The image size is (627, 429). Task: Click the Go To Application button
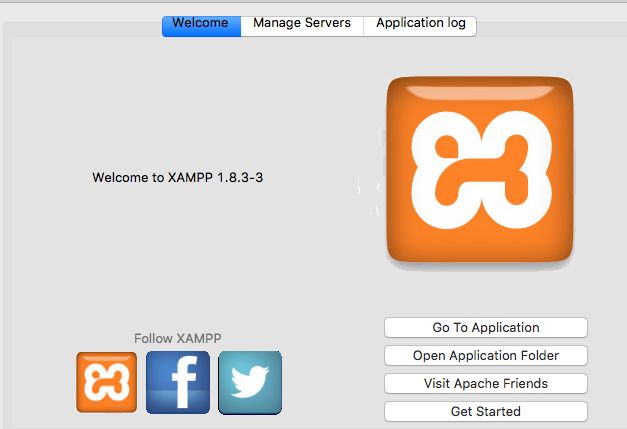pyautogui.click(x=486, y=327)
